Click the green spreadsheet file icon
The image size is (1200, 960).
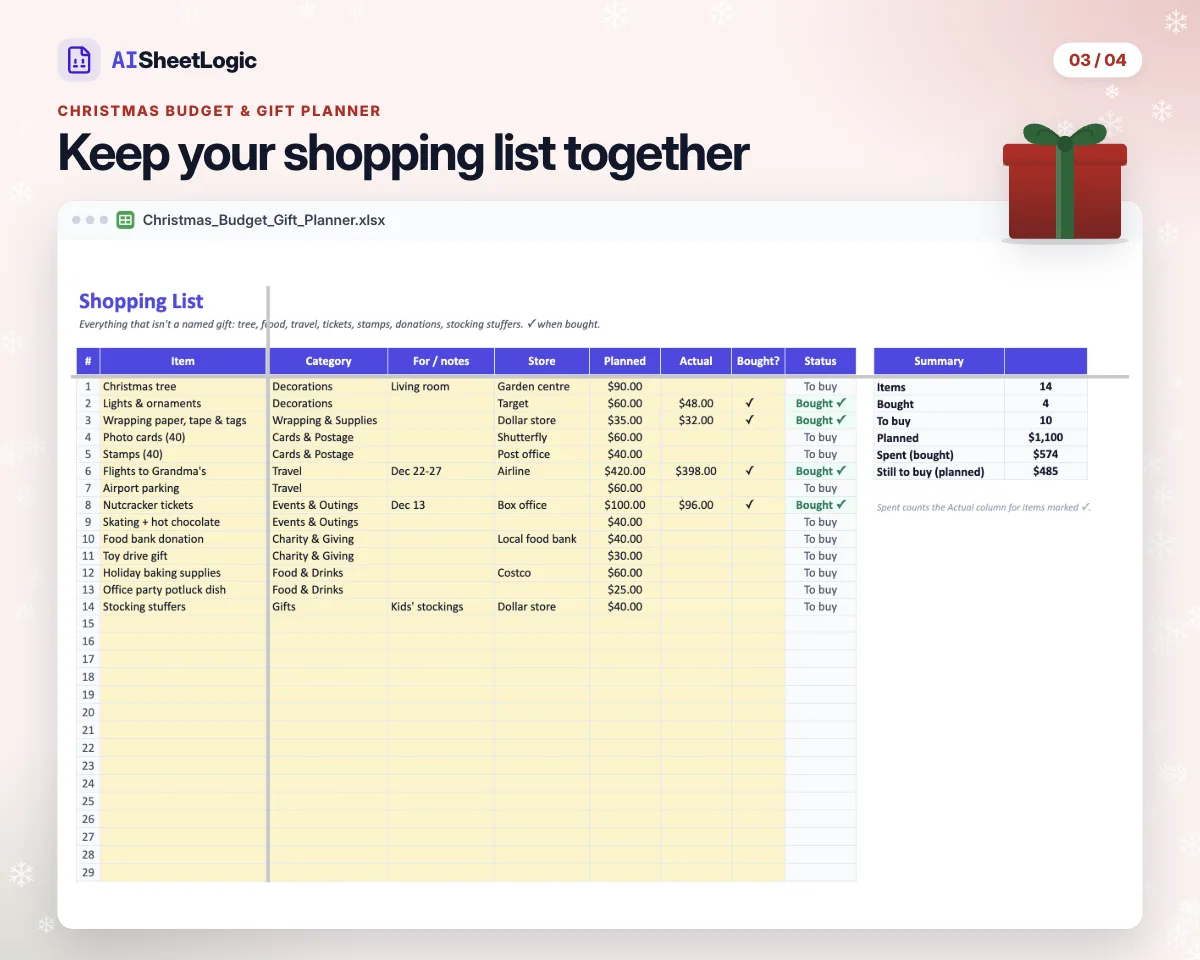coord(125,220)
